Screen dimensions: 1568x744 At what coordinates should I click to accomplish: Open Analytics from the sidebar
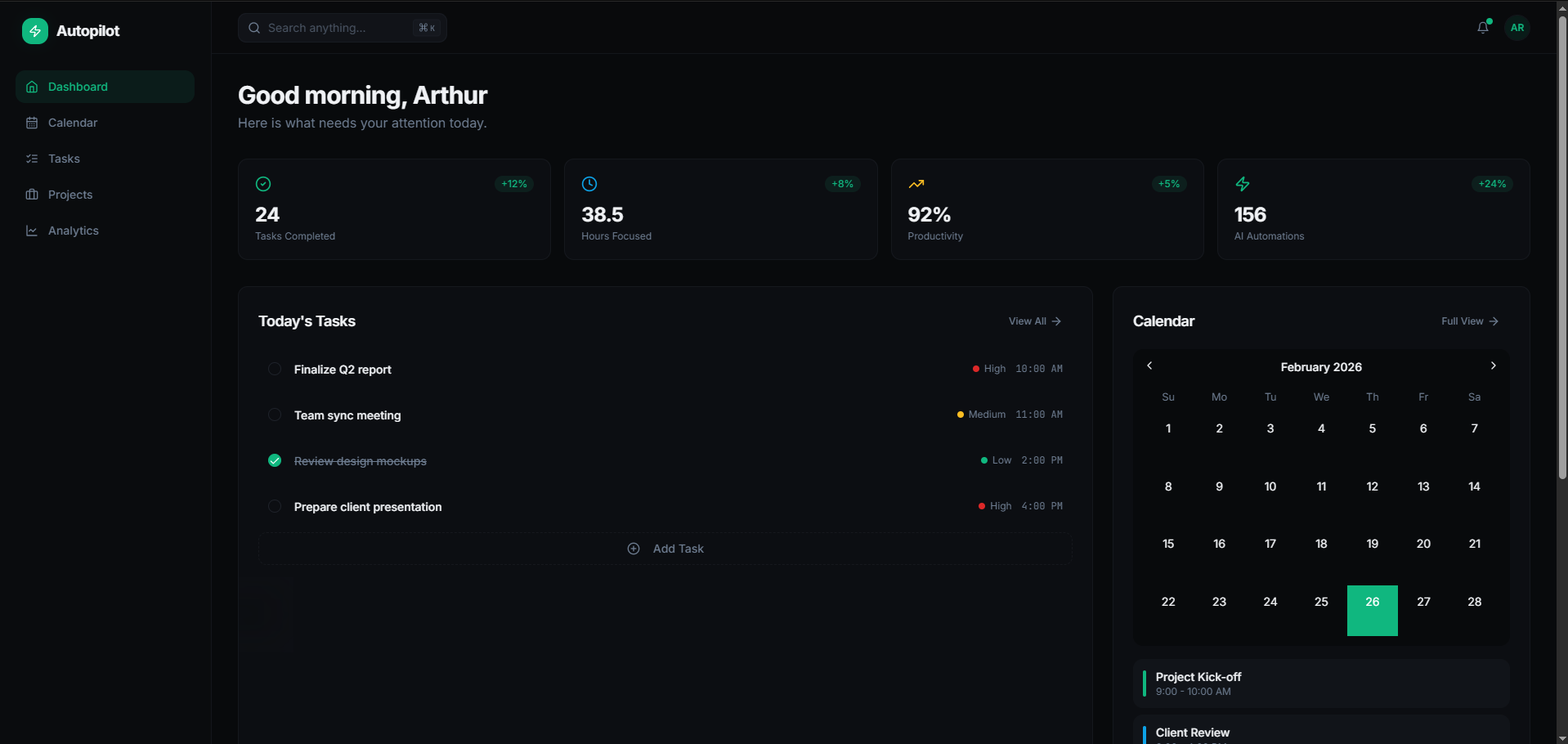coord(73,231)
